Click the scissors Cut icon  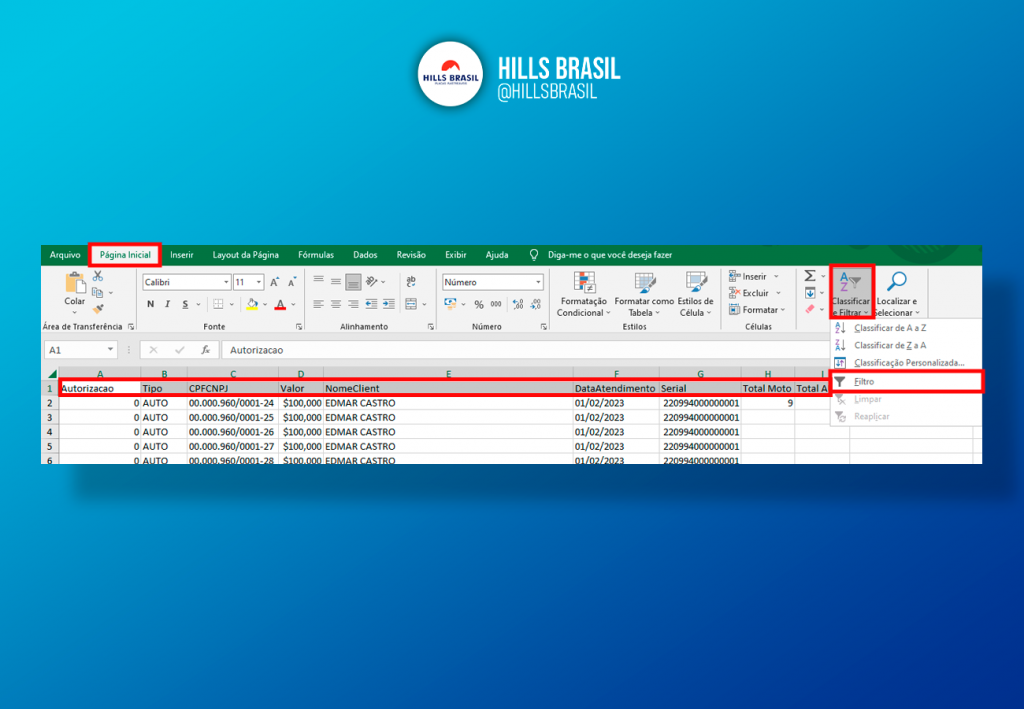click(98, 276)
